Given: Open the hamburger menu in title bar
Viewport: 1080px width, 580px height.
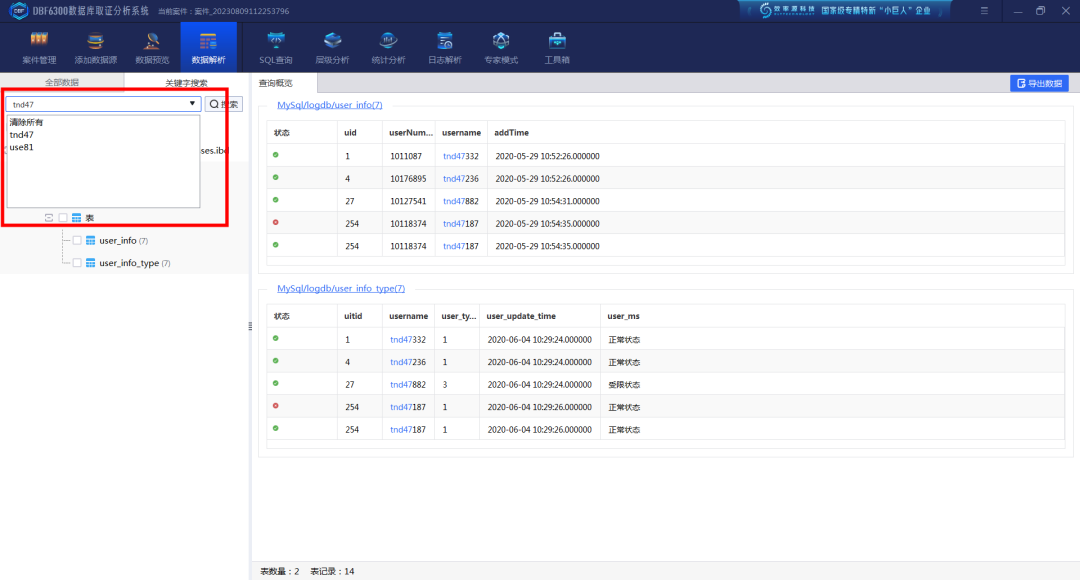Looking at the screenshot, I should (x=984, y=11).
